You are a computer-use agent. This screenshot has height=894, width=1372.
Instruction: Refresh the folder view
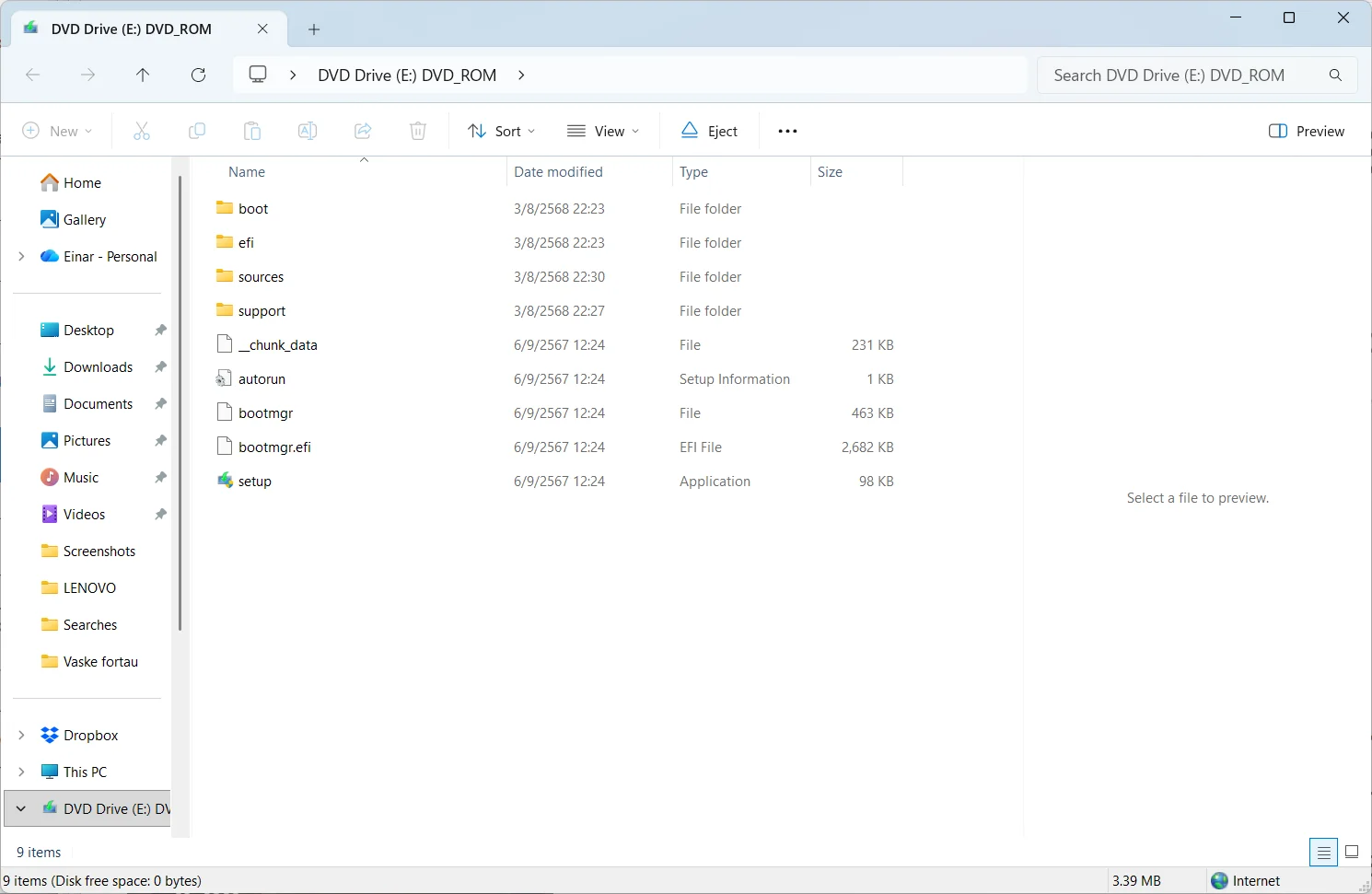point(198,75)
